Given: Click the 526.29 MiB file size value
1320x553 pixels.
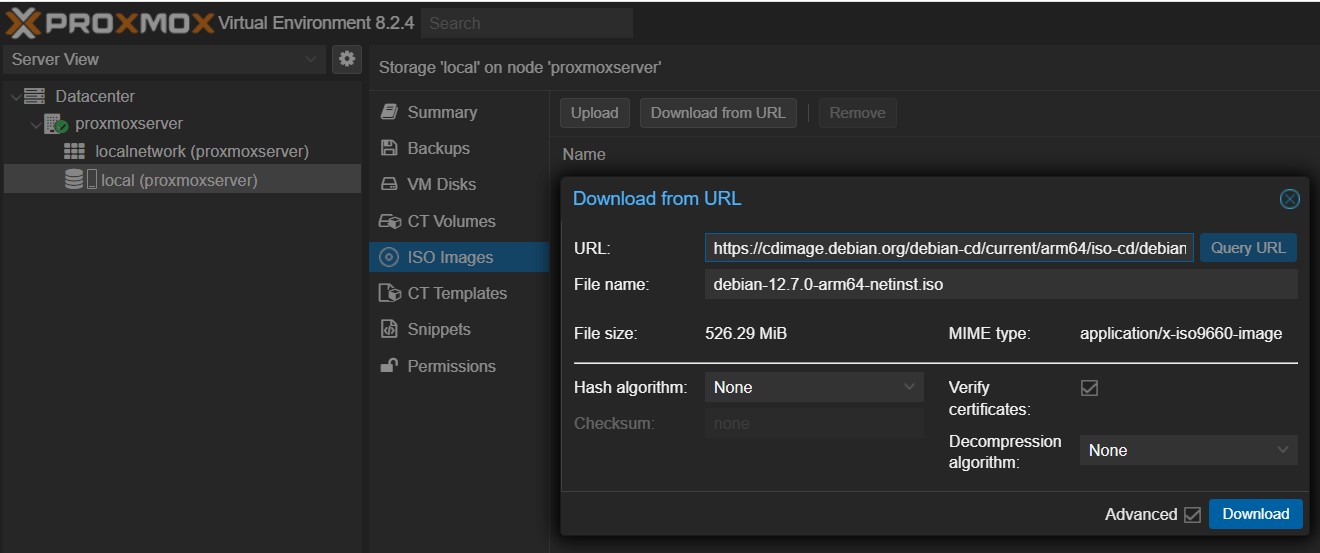Looking at the screenshot, I should point(746,334).
